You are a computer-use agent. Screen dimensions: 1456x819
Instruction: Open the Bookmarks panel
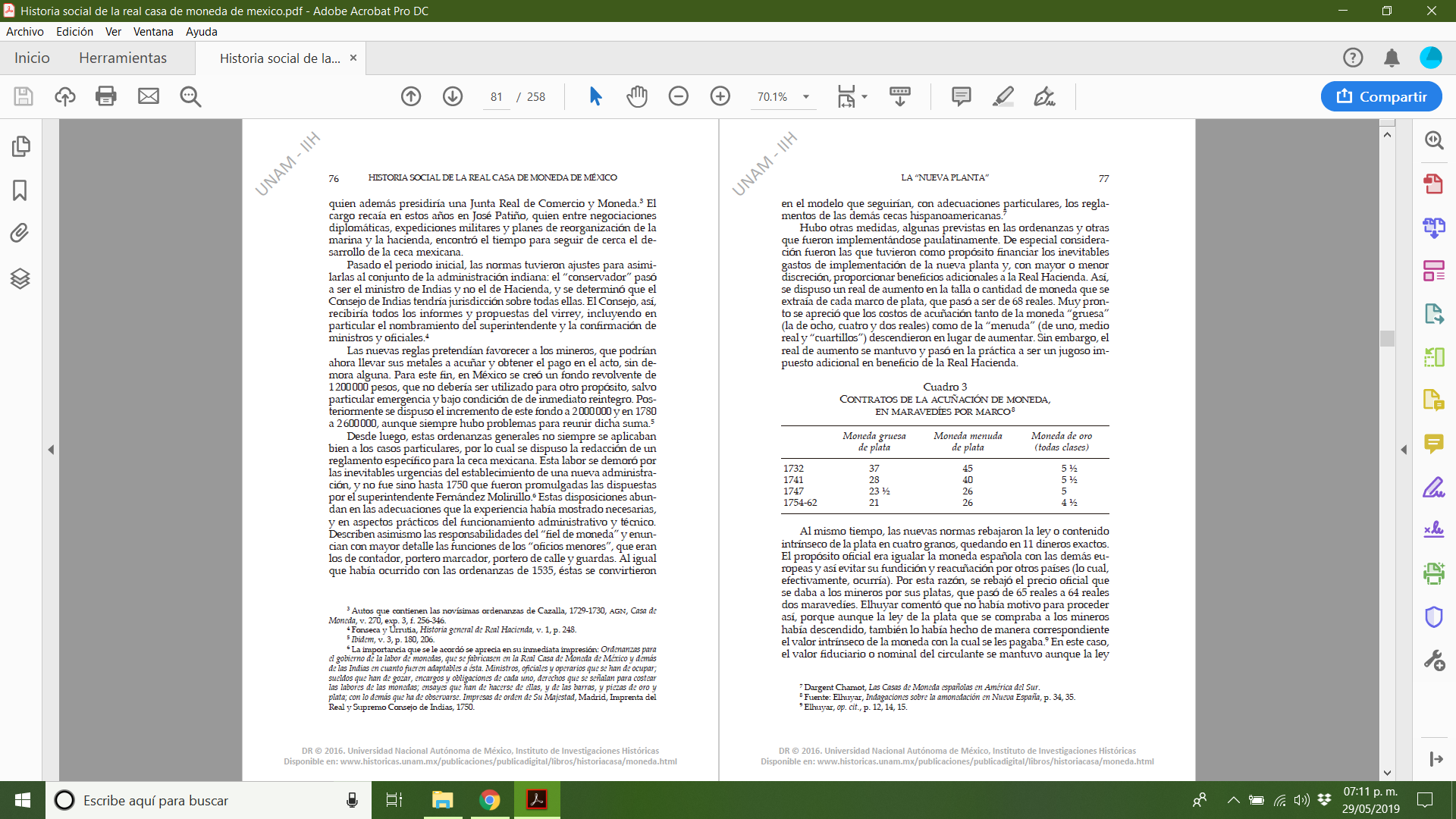click(20, 190)
